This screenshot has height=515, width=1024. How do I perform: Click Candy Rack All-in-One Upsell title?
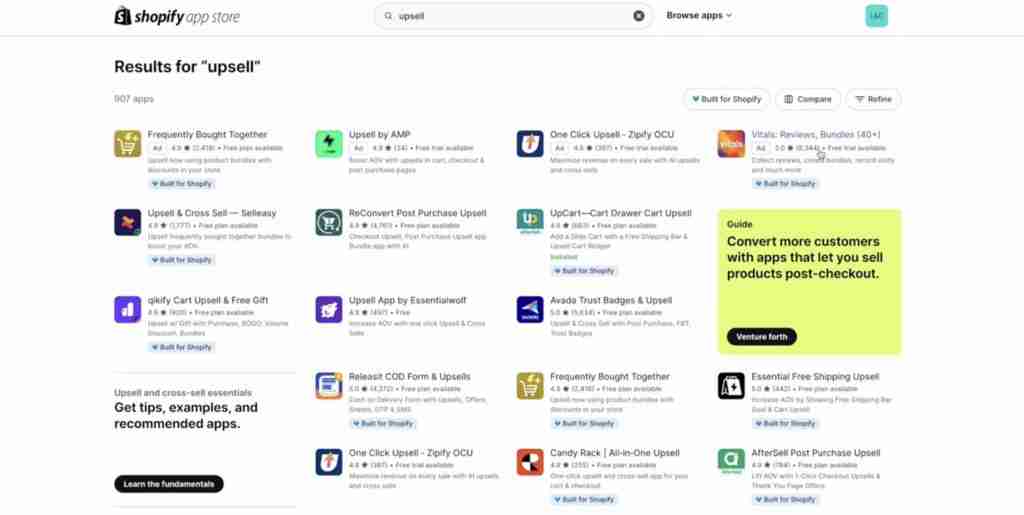[615, 453]
